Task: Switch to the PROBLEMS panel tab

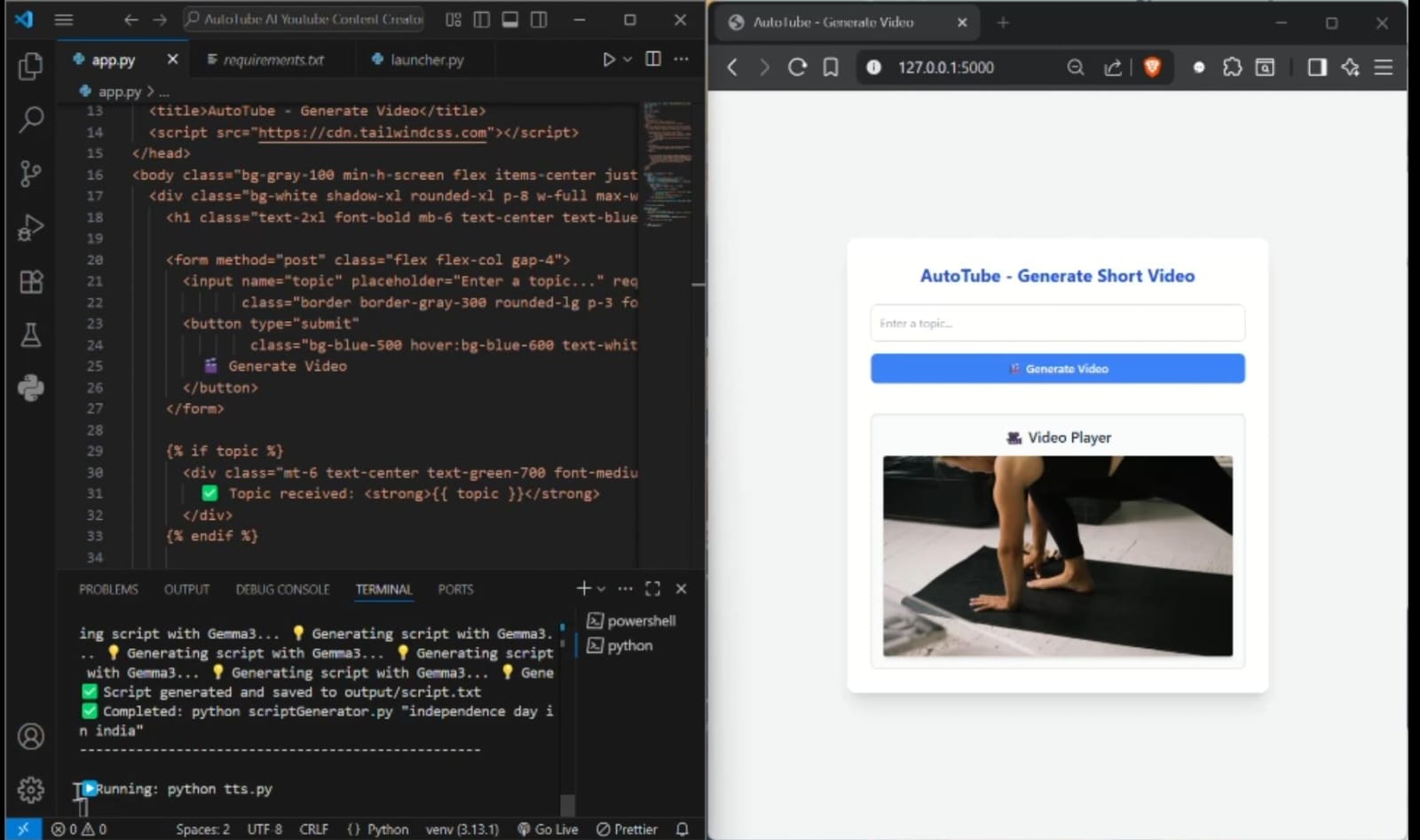Action: click(108, 590)
